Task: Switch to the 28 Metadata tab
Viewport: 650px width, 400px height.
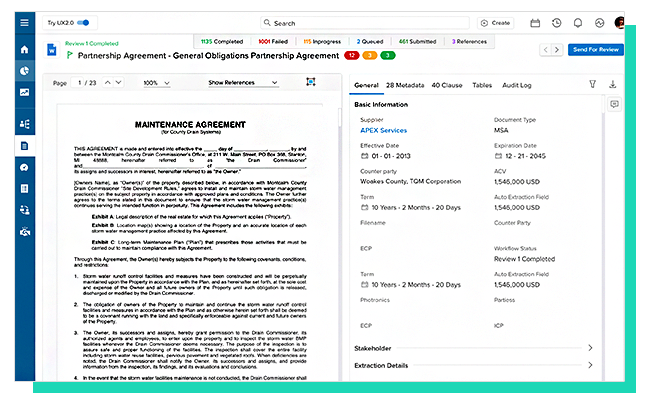Action: 405,86
